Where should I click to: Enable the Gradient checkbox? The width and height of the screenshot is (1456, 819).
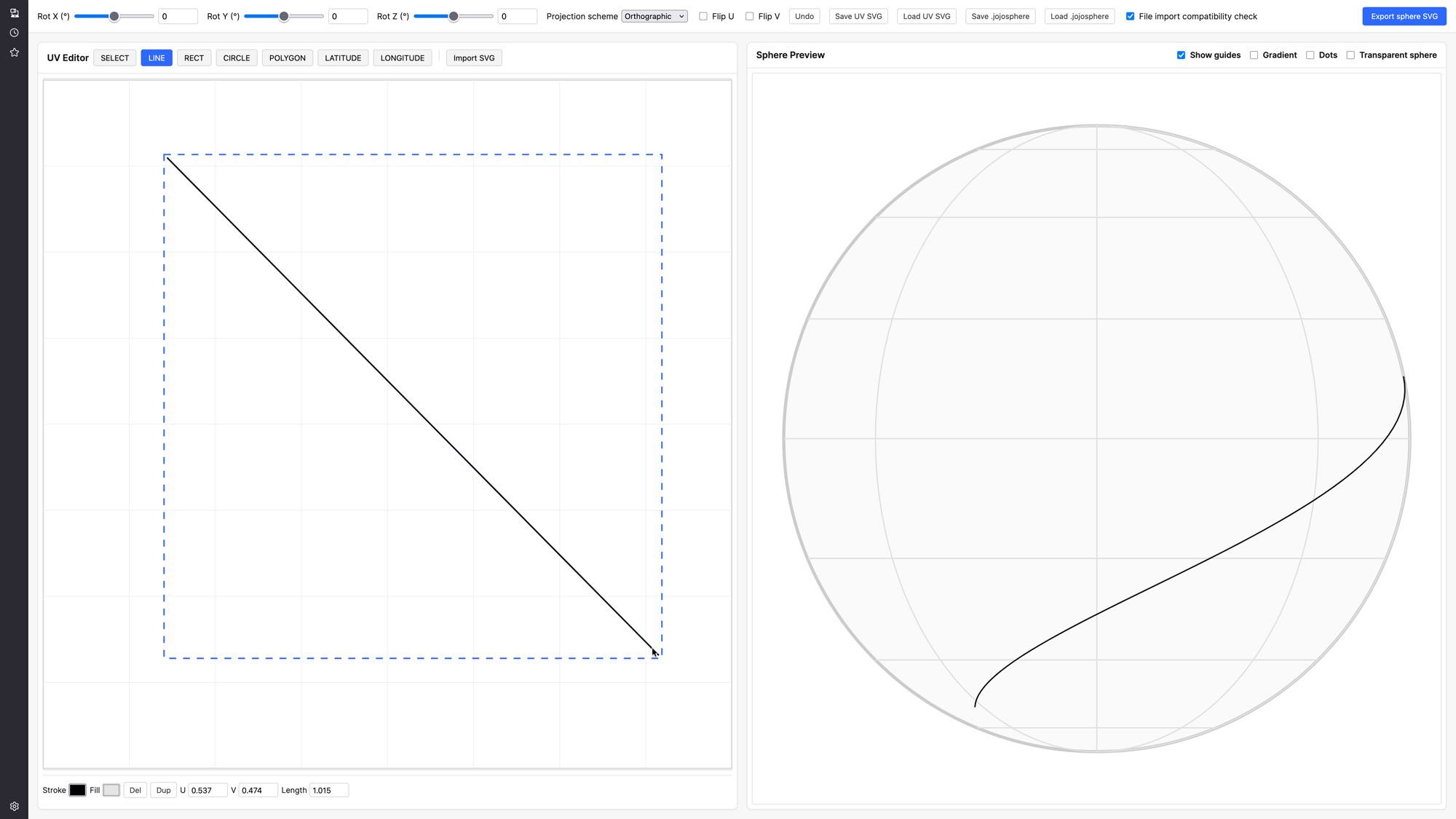1254,55
